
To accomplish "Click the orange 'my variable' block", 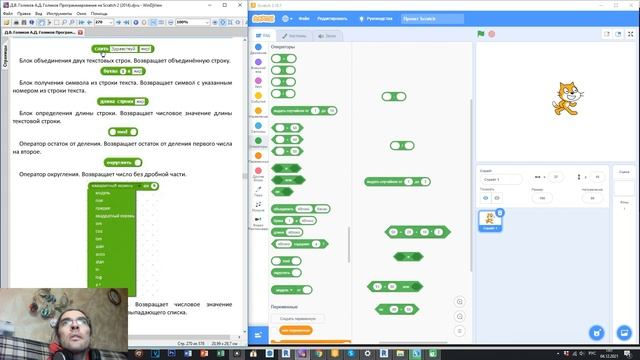I will (296, 330).
